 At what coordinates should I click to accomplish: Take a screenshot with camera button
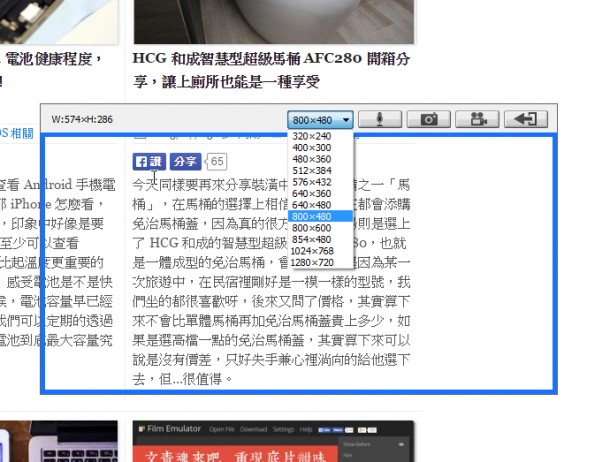click(x=429, y=119)
